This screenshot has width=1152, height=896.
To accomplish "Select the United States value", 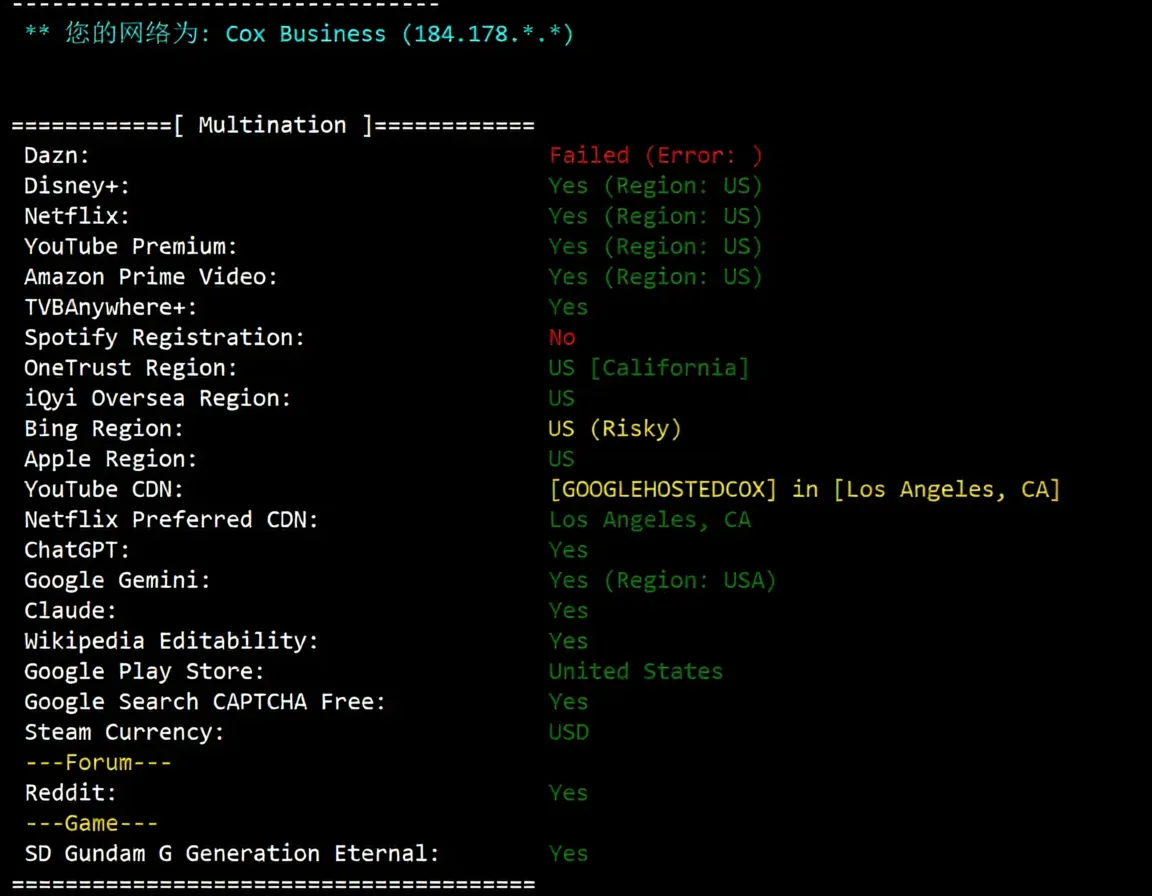I will pos(636,671).
